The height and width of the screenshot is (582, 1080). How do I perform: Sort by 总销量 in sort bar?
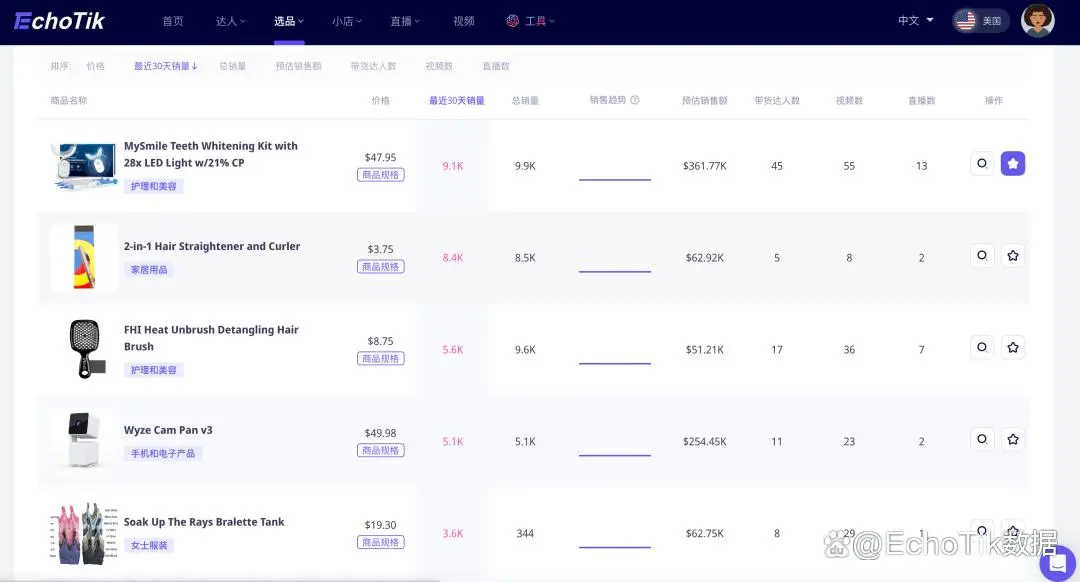(x=233, y=66)
